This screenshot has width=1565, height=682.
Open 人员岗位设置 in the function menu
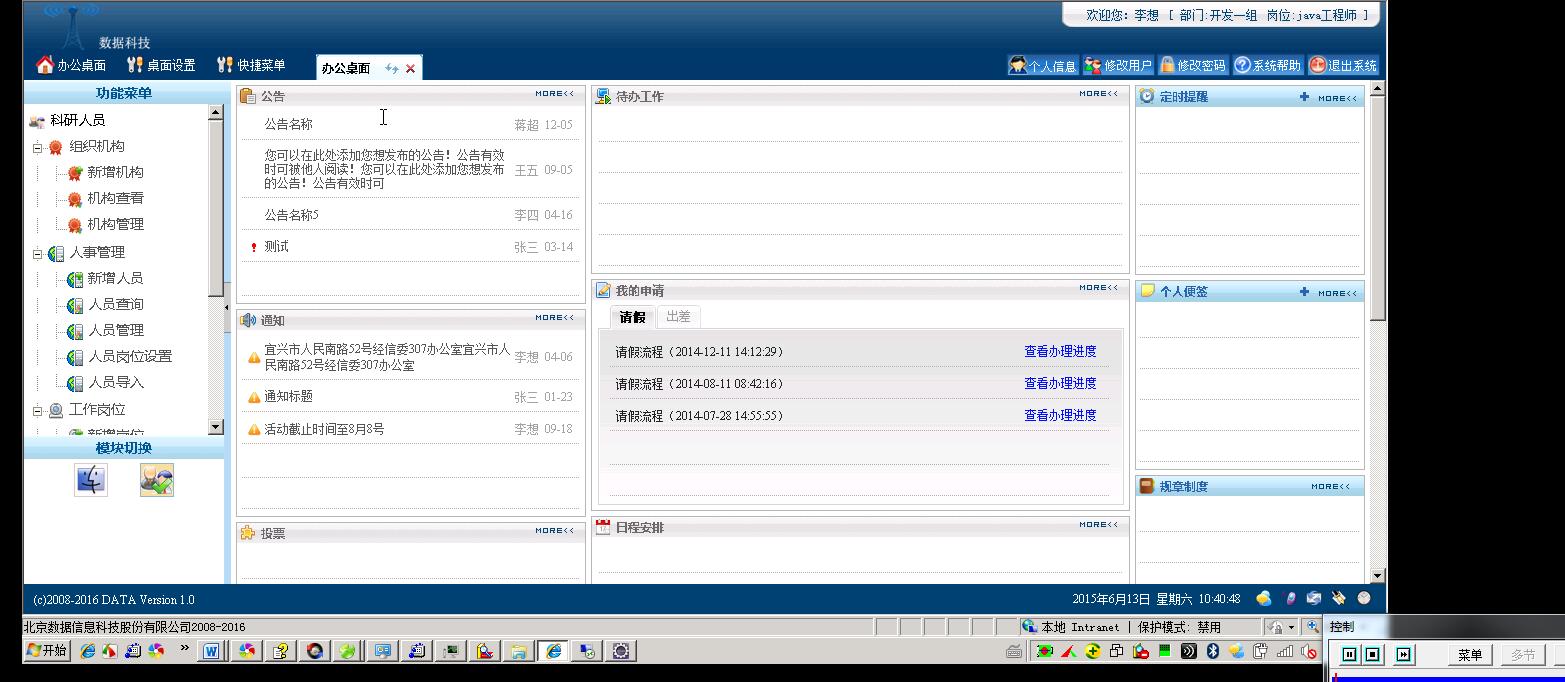tap(130, 356)
